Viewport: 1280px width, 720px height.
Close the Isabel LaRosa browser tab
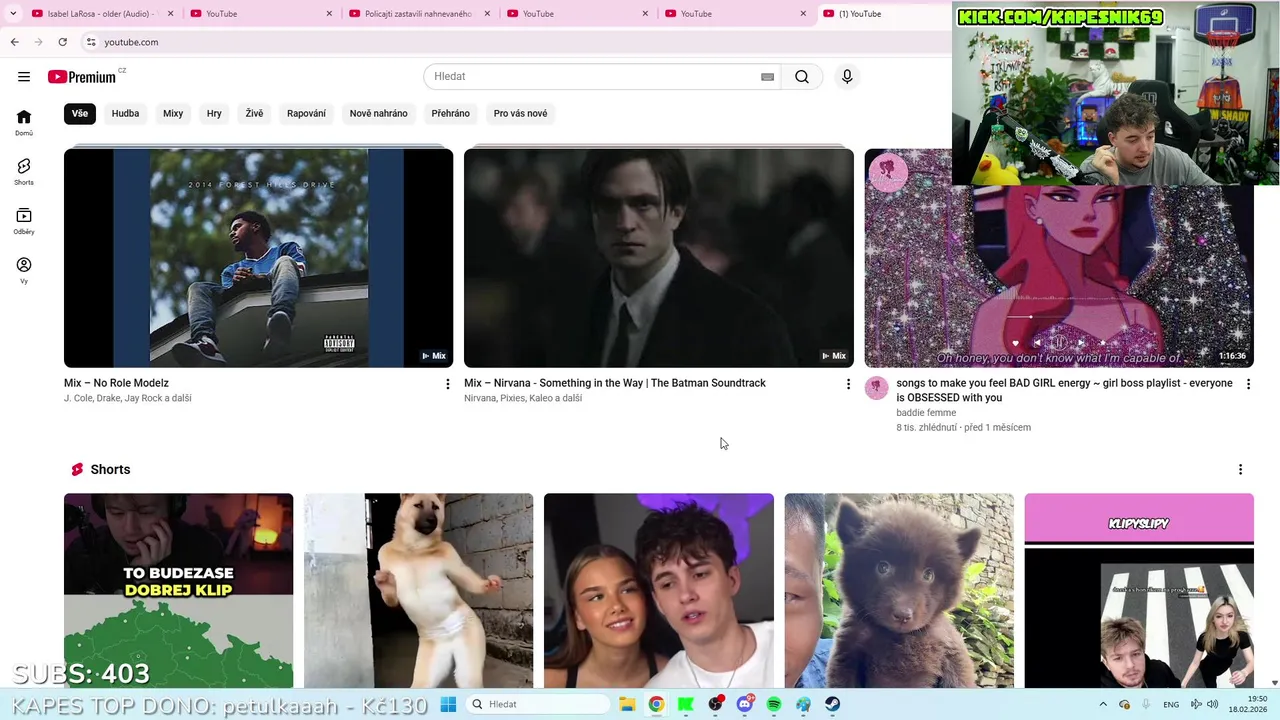(170, 14)
